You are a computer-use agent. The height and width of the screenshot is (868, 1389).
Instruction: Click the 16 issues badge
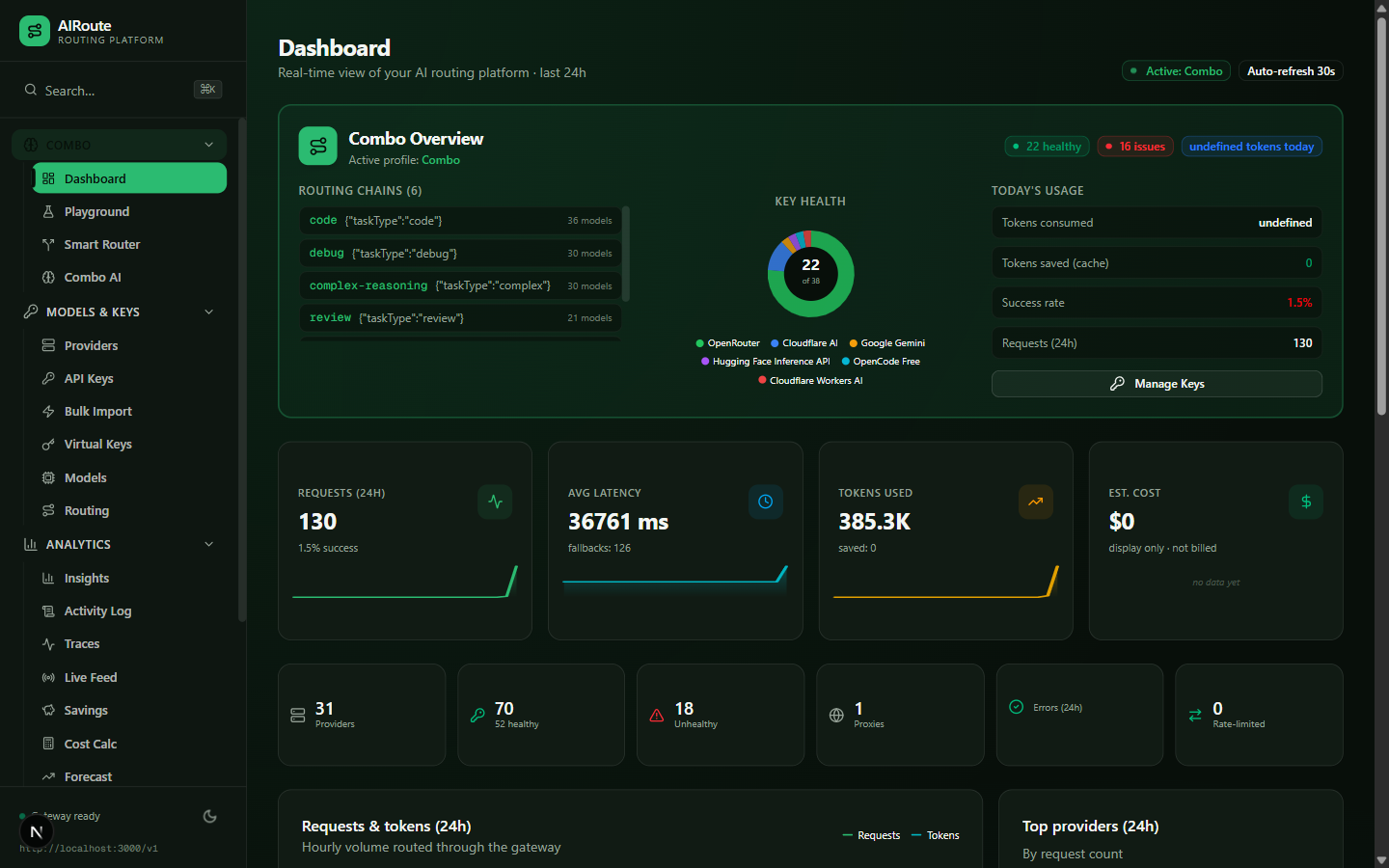[x=1134, y=147]
